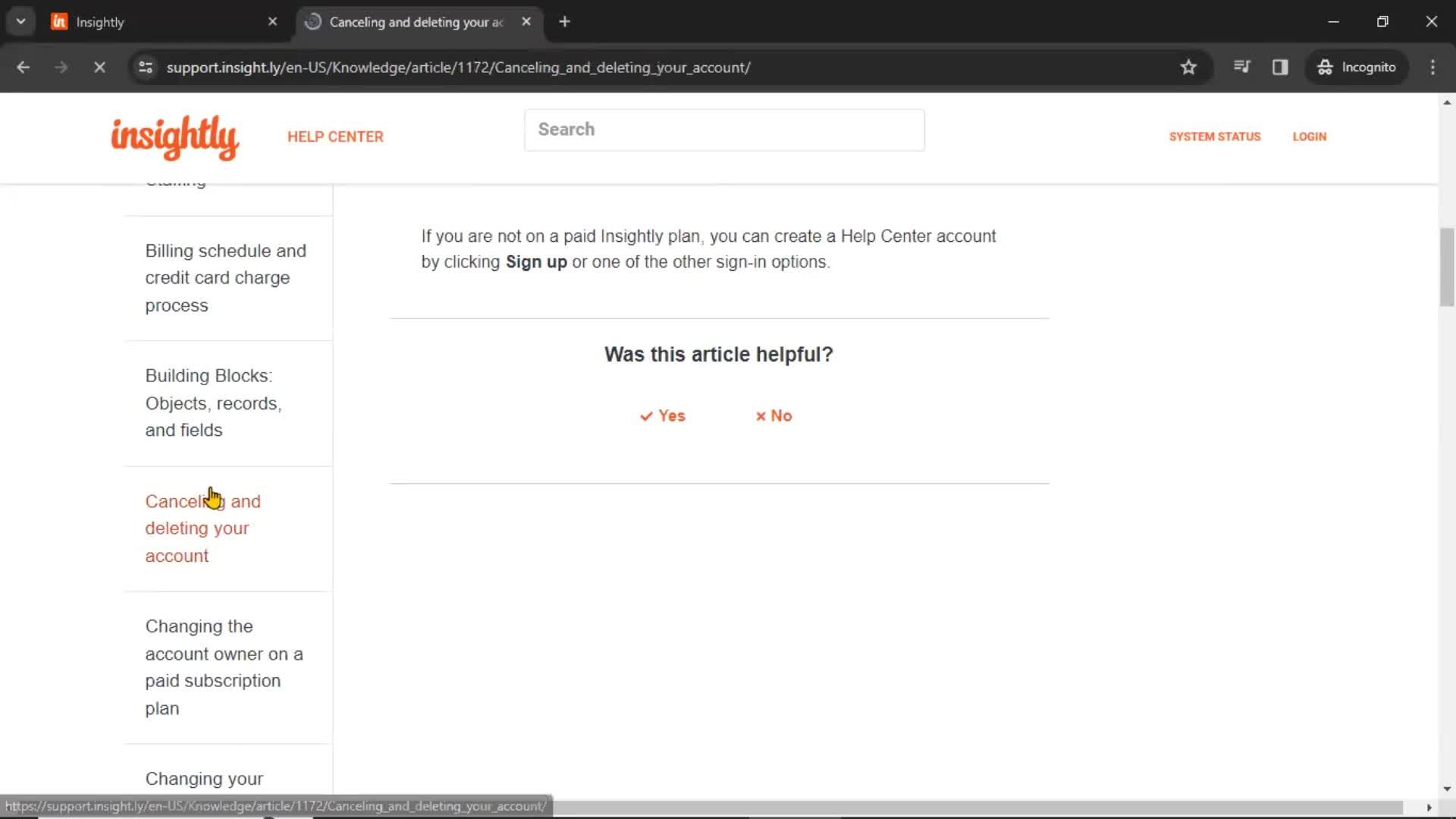Expand the tab search dropdown
Image resolution: width=1456 pixels, height=819 pixels.
pos(20,22)
